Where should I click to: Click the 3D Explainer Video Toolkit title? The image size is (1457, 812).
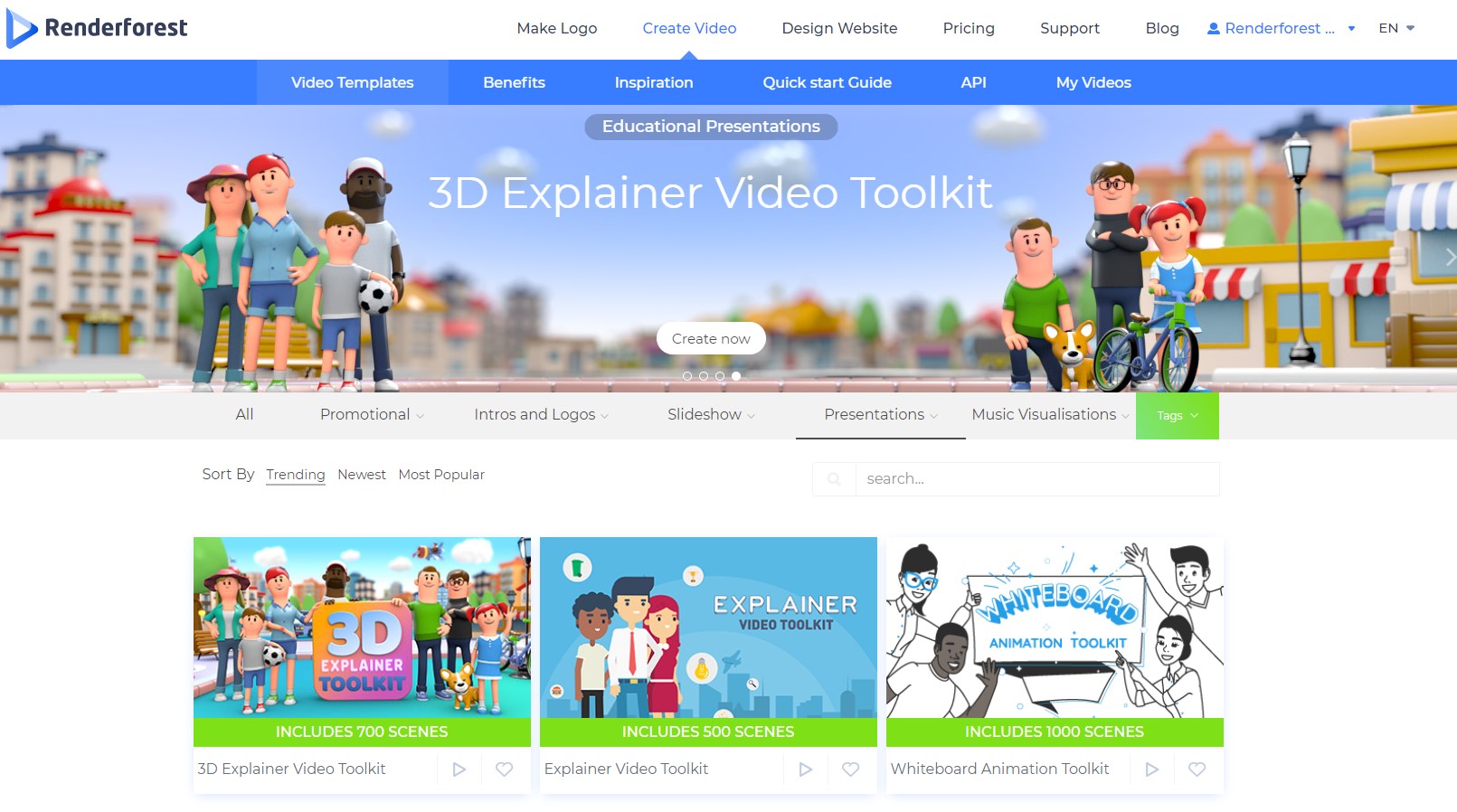pyautogui.click(x=291, y=770)
